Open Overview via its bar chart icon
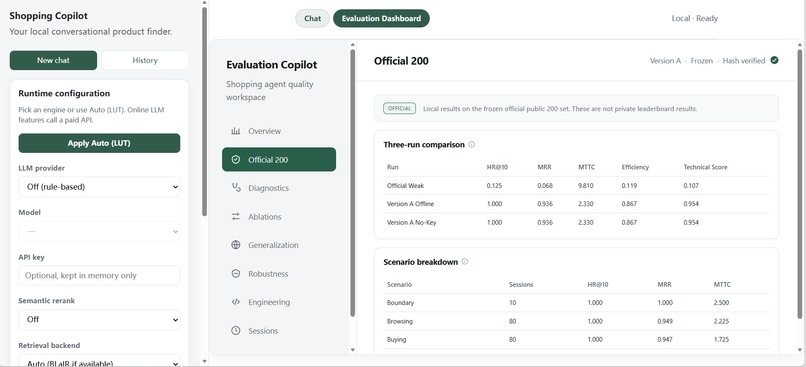This screenshot has width=806, height=367. click(235, 131)
